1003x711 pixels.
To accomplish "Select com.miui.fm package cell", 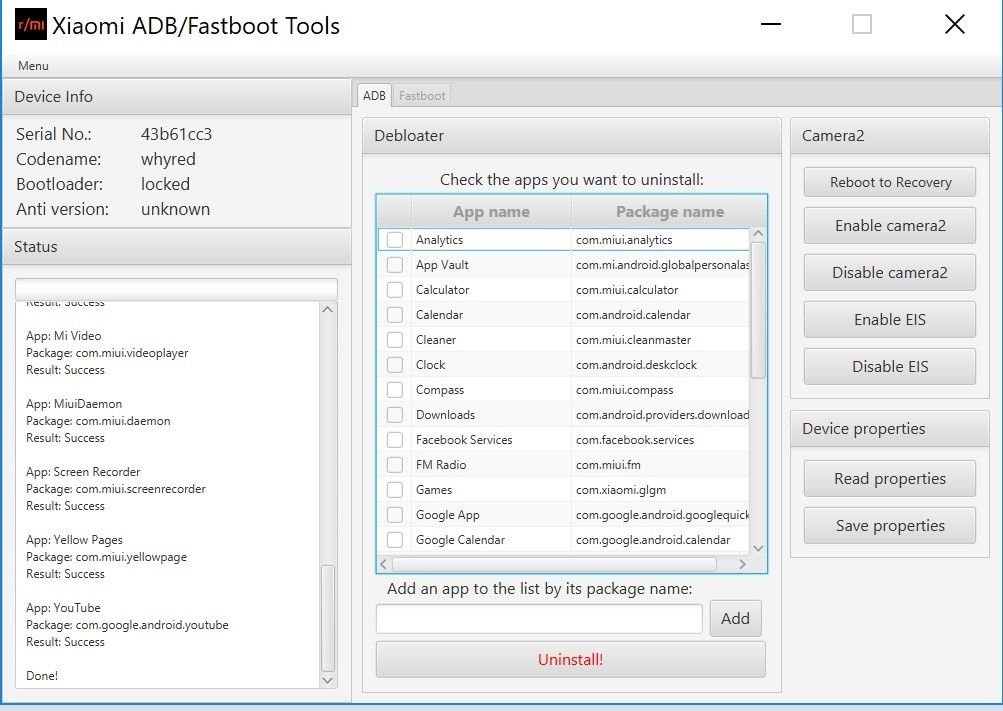I will tap(660, 464).
